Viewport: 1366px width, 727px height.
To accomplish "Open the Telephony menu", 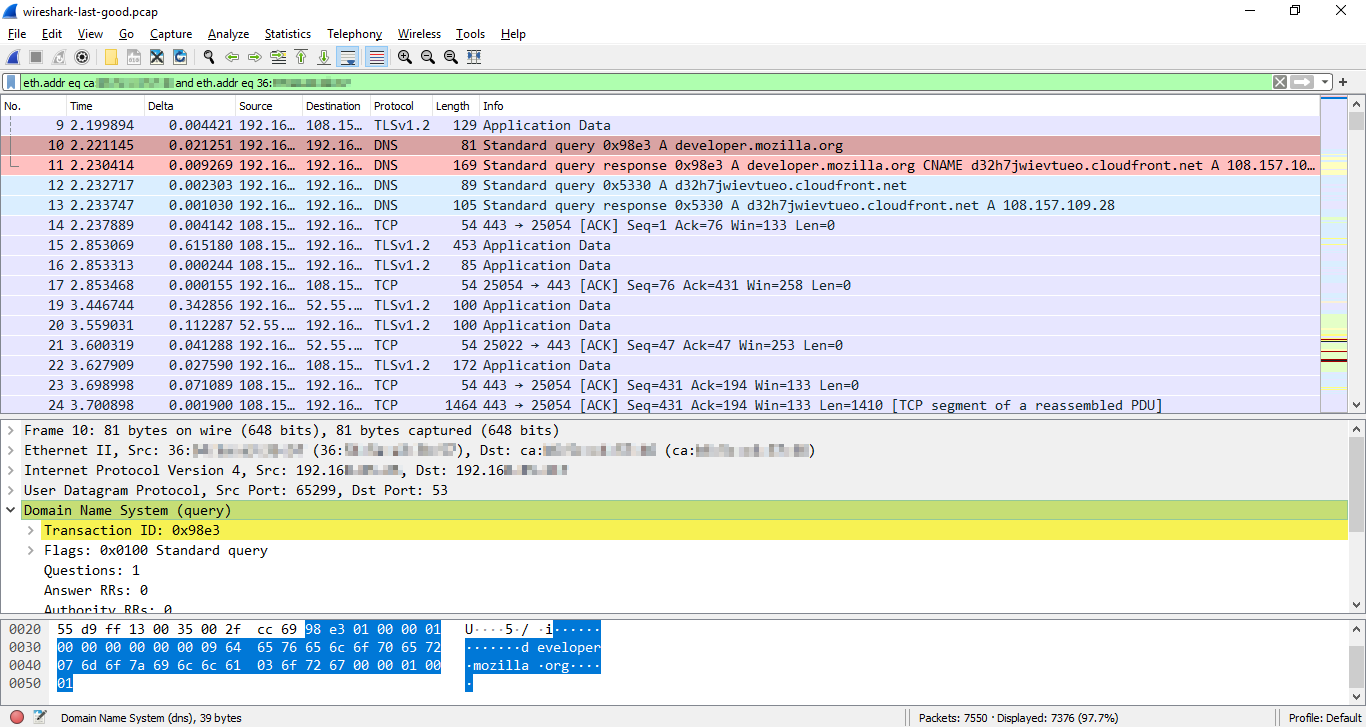I will [354, 34].
